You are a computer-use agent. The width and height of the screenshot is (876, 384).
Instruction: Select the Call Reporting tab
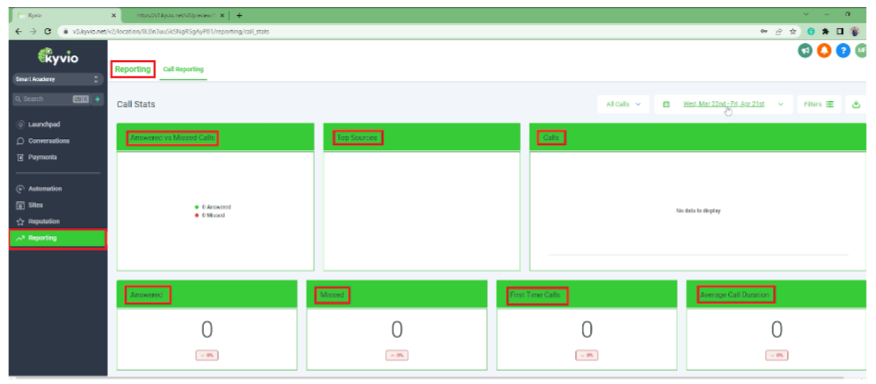point(183,69)
